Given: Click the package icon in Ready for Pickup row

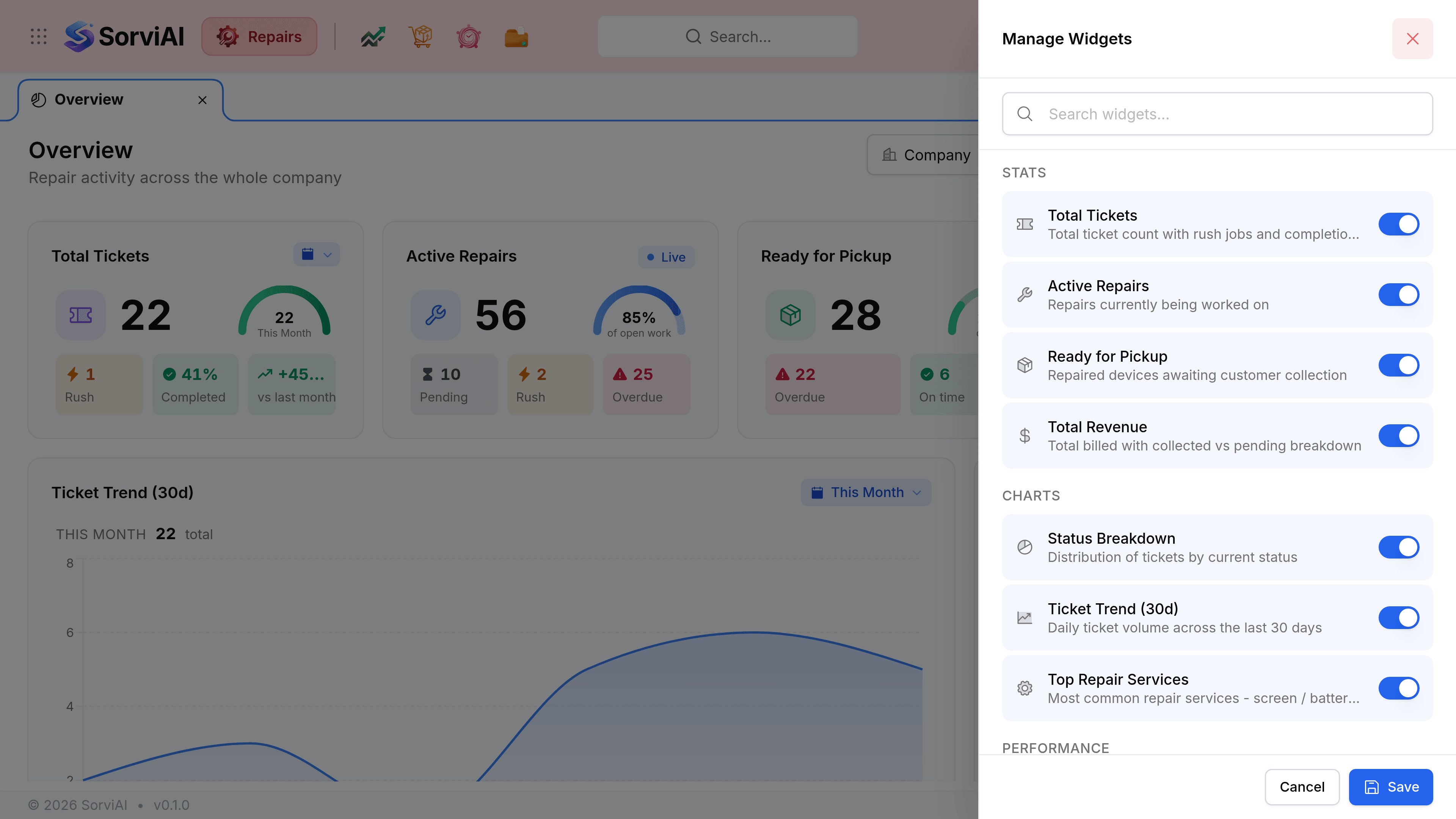Looking at the screenshot, I should pyautogui.click(x=1025, y=365).
